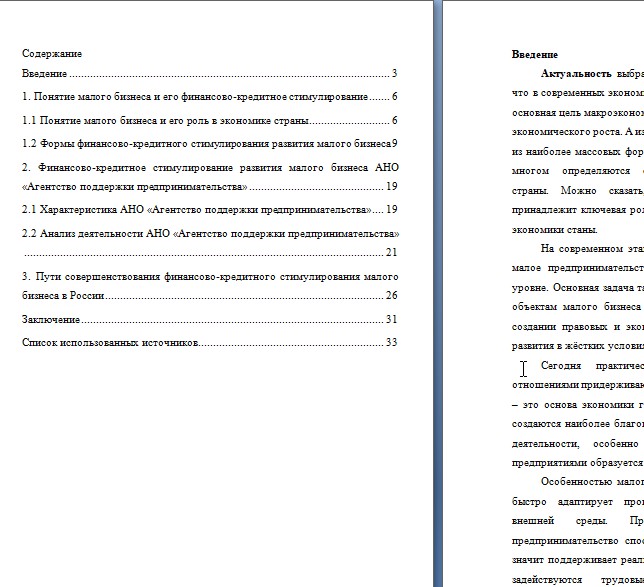This screenshot has height=587, width=644.
Task: Open chapter 3 'Пути совершенствования' entry
Action: coord(210,286)
